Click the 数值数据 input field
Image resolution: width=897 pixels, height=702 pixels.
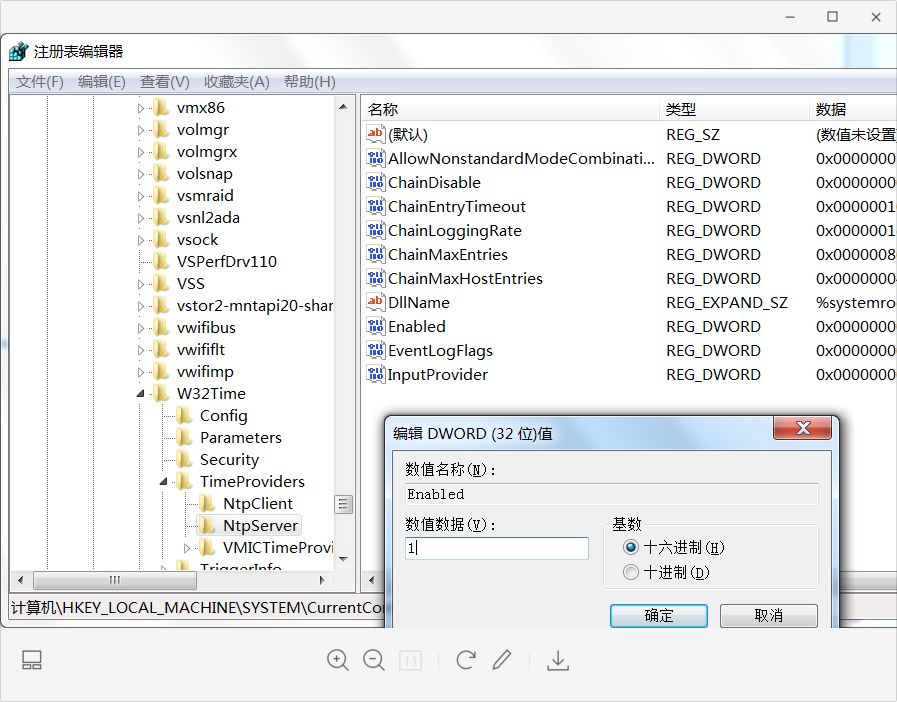pos(497,548)
